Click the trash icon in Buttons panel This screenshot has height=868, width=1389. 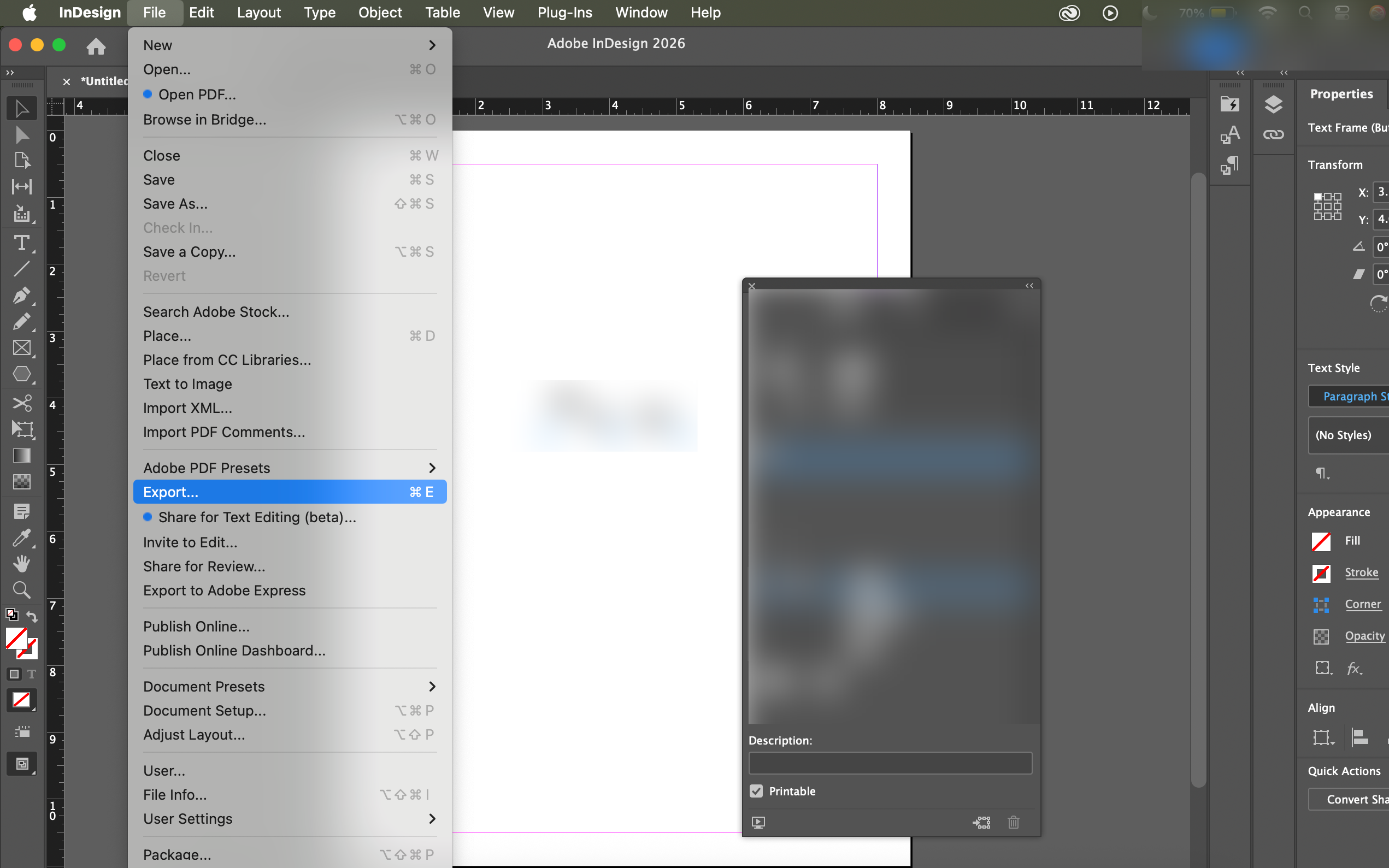[1014, 822]
